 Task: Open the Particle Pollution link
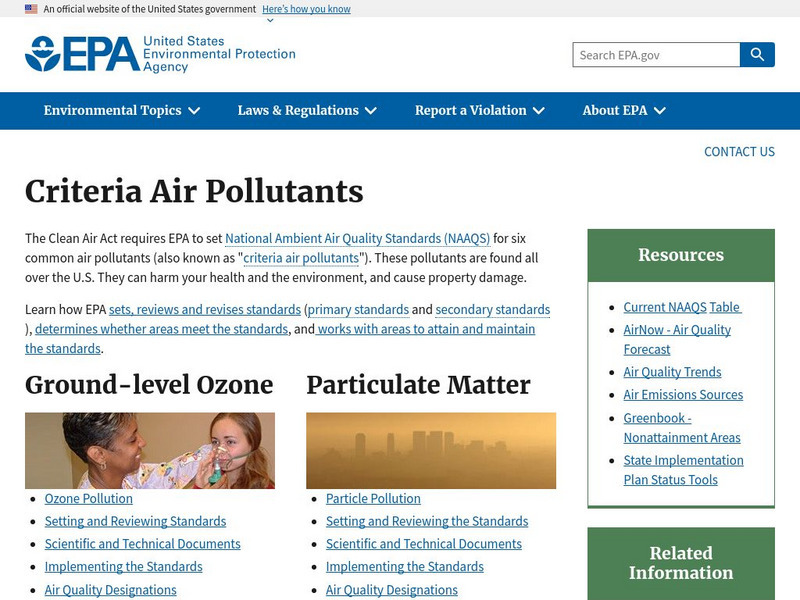click(373, 498)
